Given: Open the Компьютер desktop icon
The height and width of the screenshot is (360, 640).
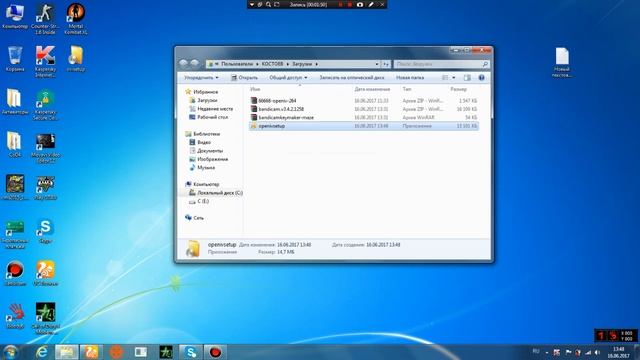Looking at the screenshot, I should point(15,17).
